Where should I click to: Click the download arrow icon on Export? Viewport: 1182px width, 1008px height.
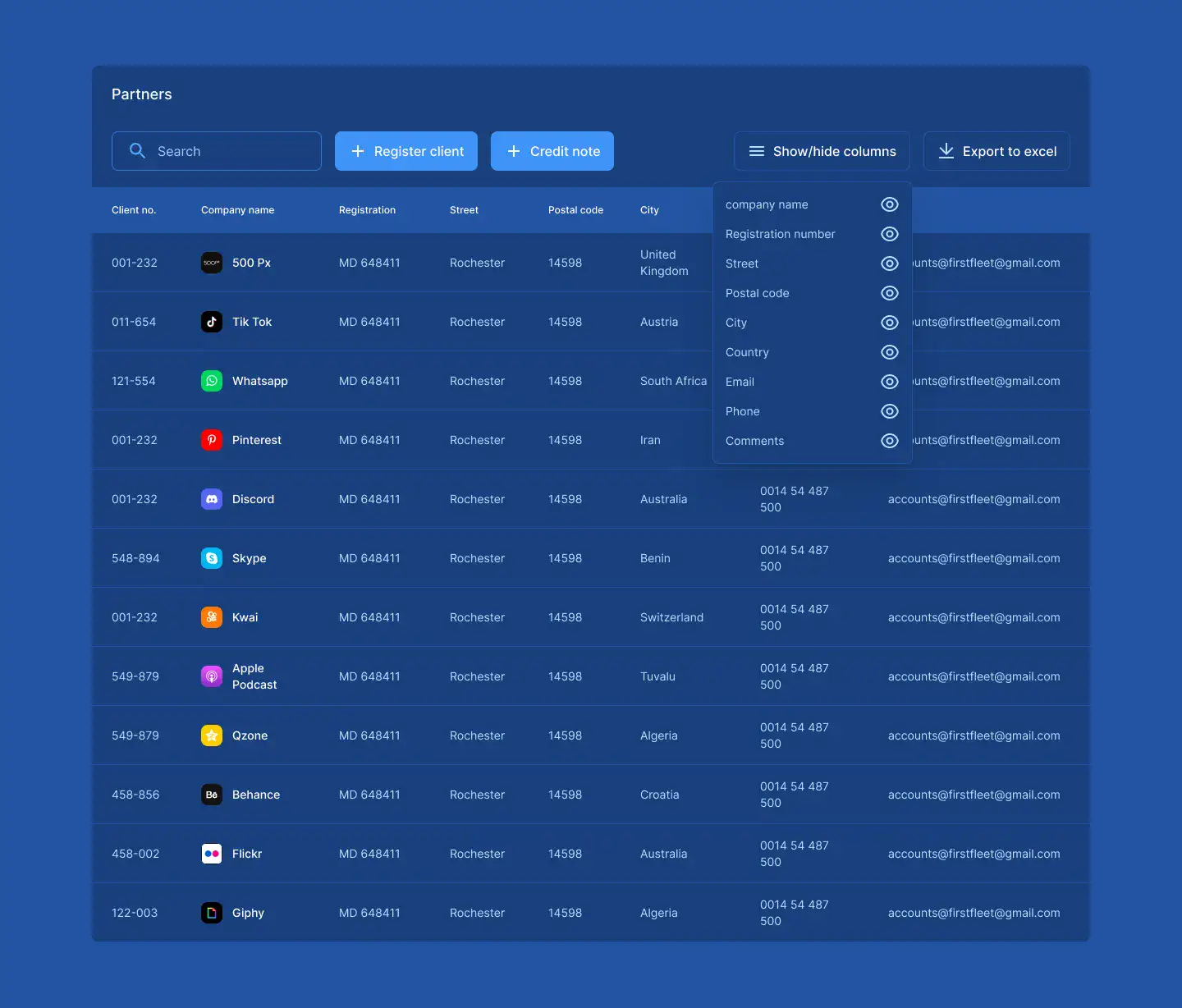click(x=946, y=151)
